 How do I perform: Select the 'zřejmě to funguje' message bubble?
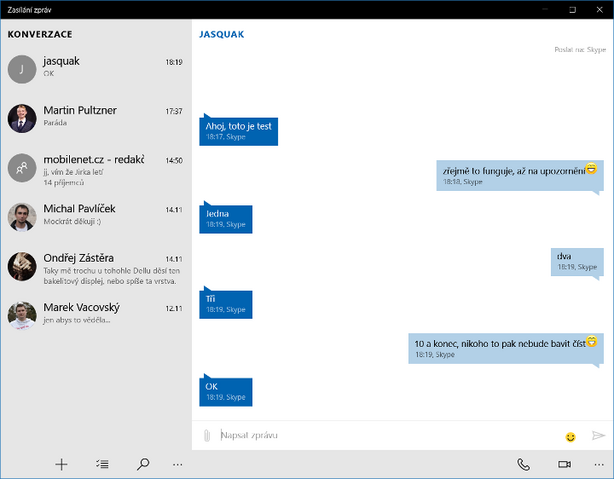point(520,176)
